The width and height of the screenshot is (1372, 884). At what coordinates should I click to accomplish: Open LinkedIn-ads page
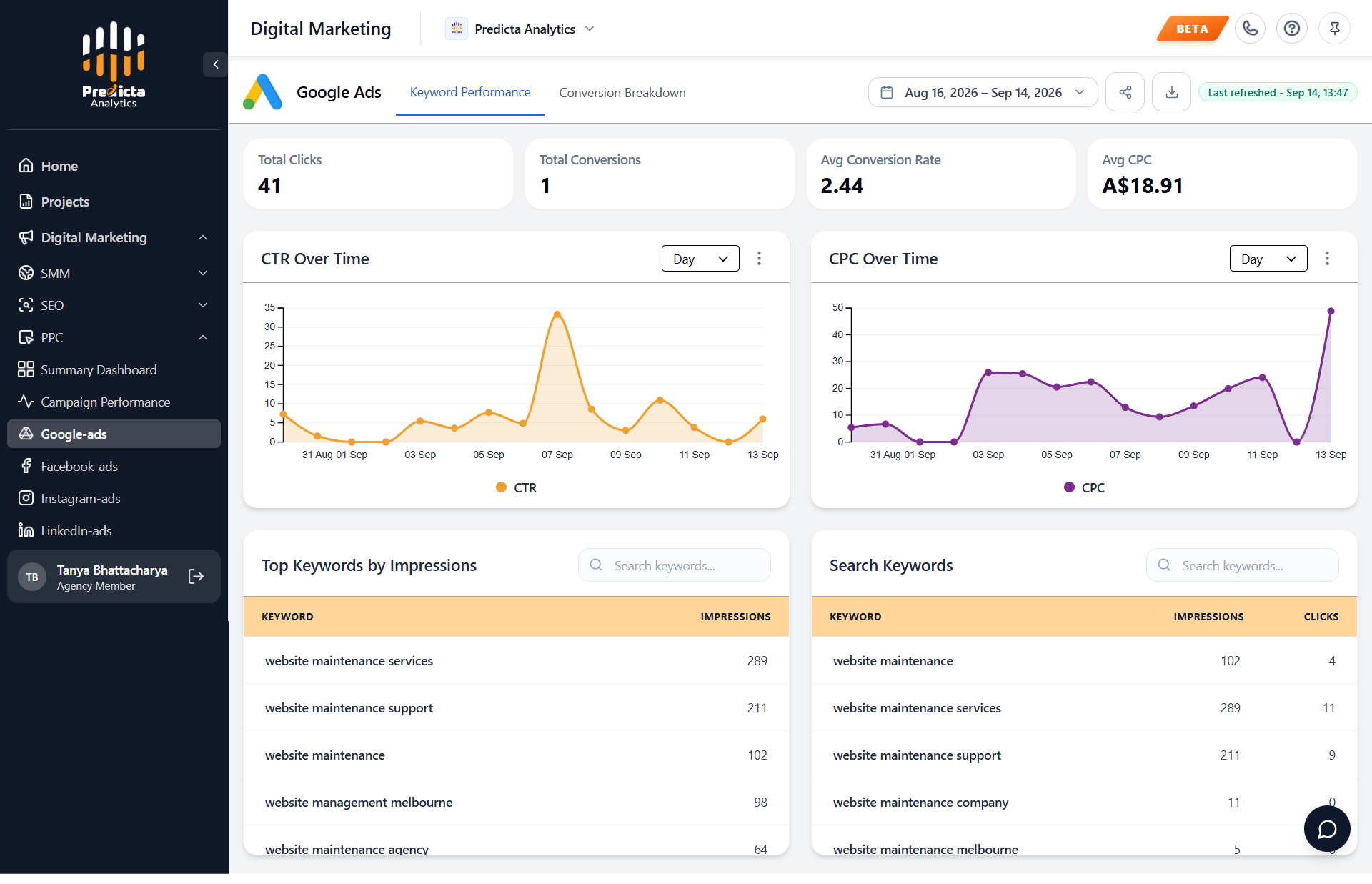pos(114,530)
